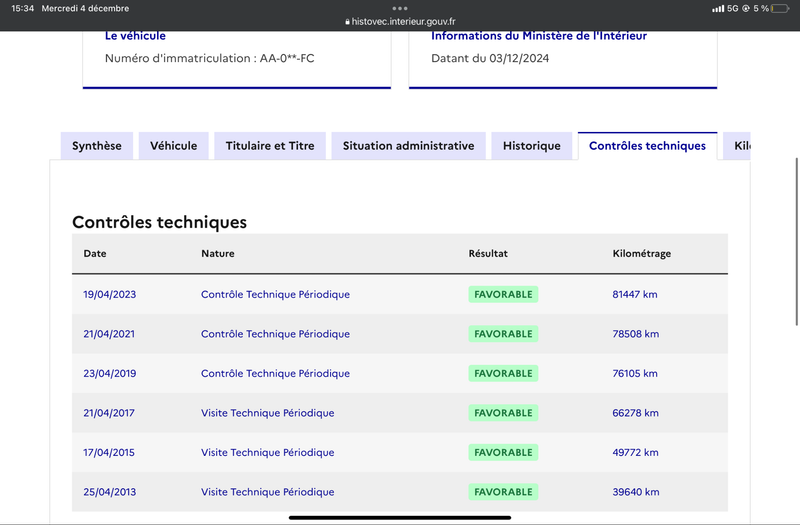The width and height of the screenshot is (800, 525).
Task: Click the FAVORABLE badge for 19/04/2023
Action: [504, 294]
